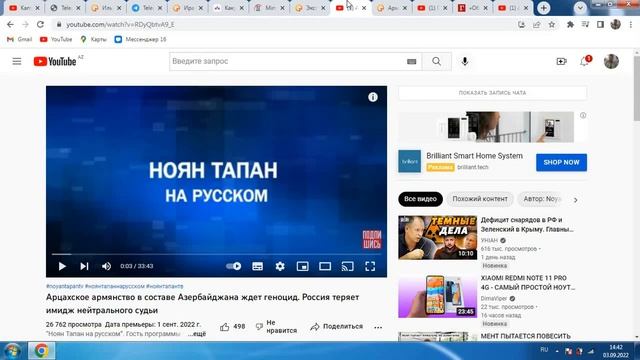Open Chrome three-dot menu
The width and height of the screenshot is (640, 360).
tap(631, 24)
